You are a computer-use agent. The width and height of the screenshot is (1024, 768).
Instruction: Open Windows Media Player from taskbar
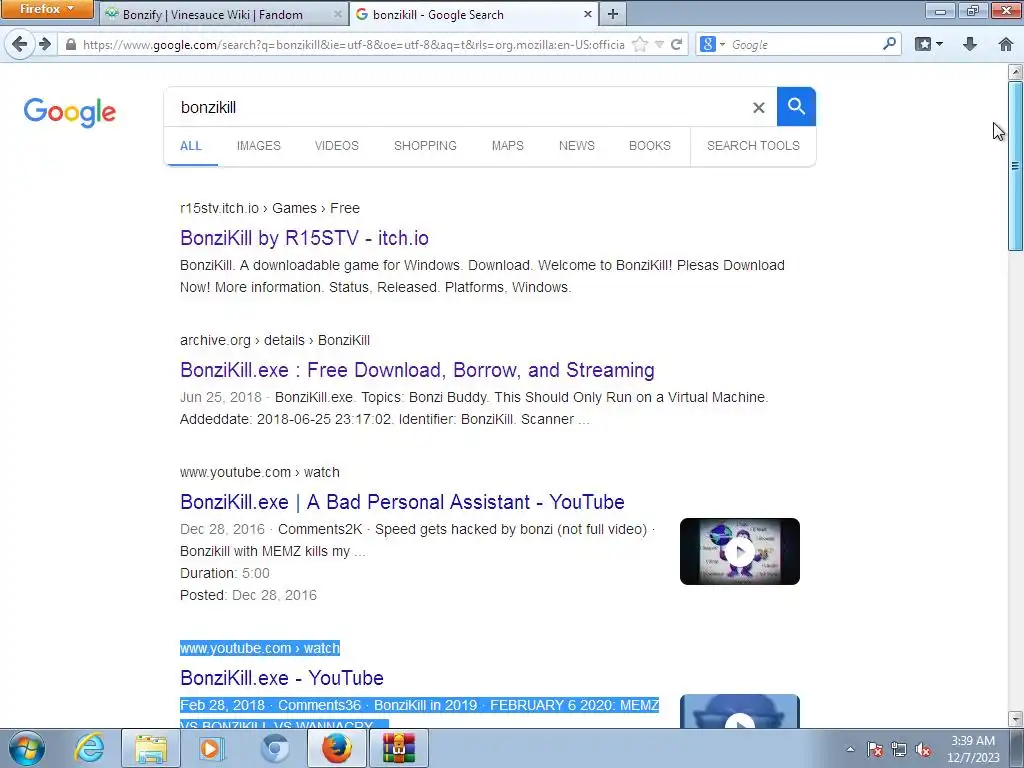pyautogui.click(x=212, y=748)
